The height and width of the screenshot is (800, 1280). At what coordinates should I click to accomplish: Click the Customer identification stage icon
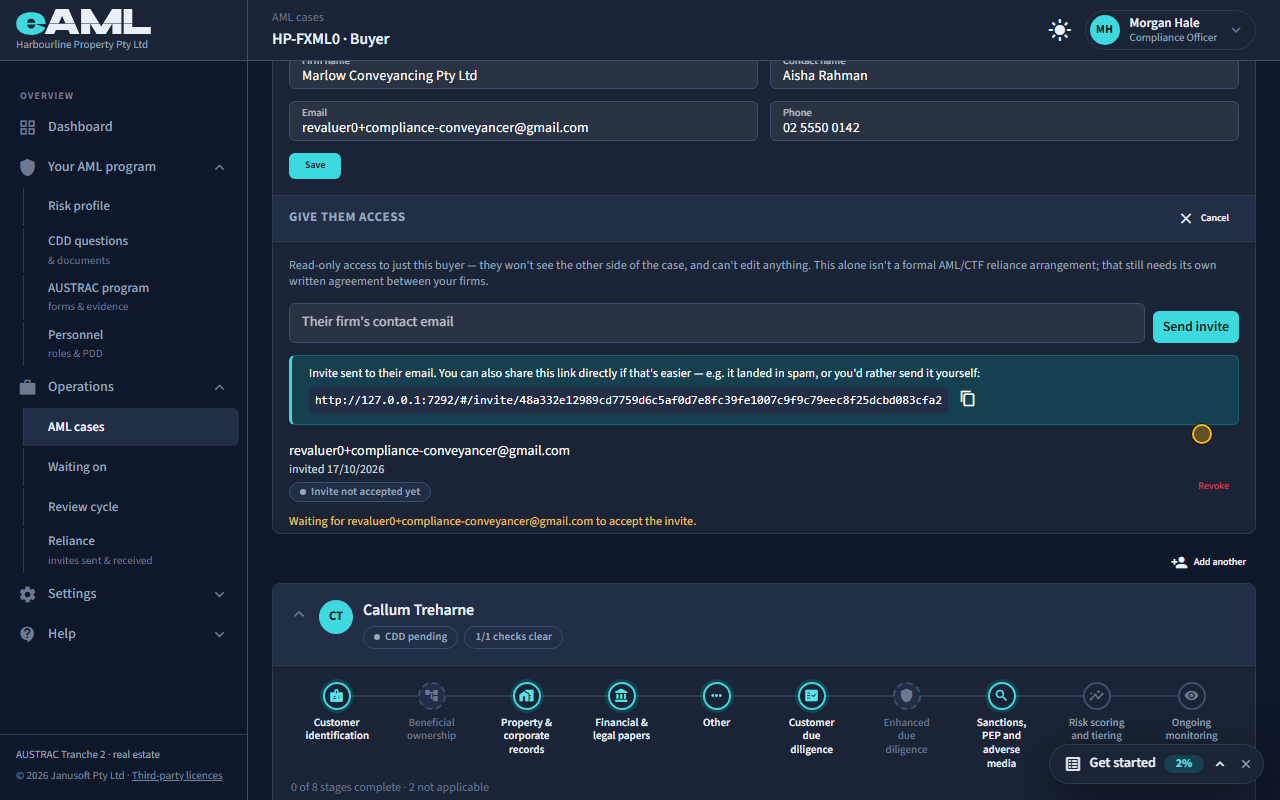(336, 695)
